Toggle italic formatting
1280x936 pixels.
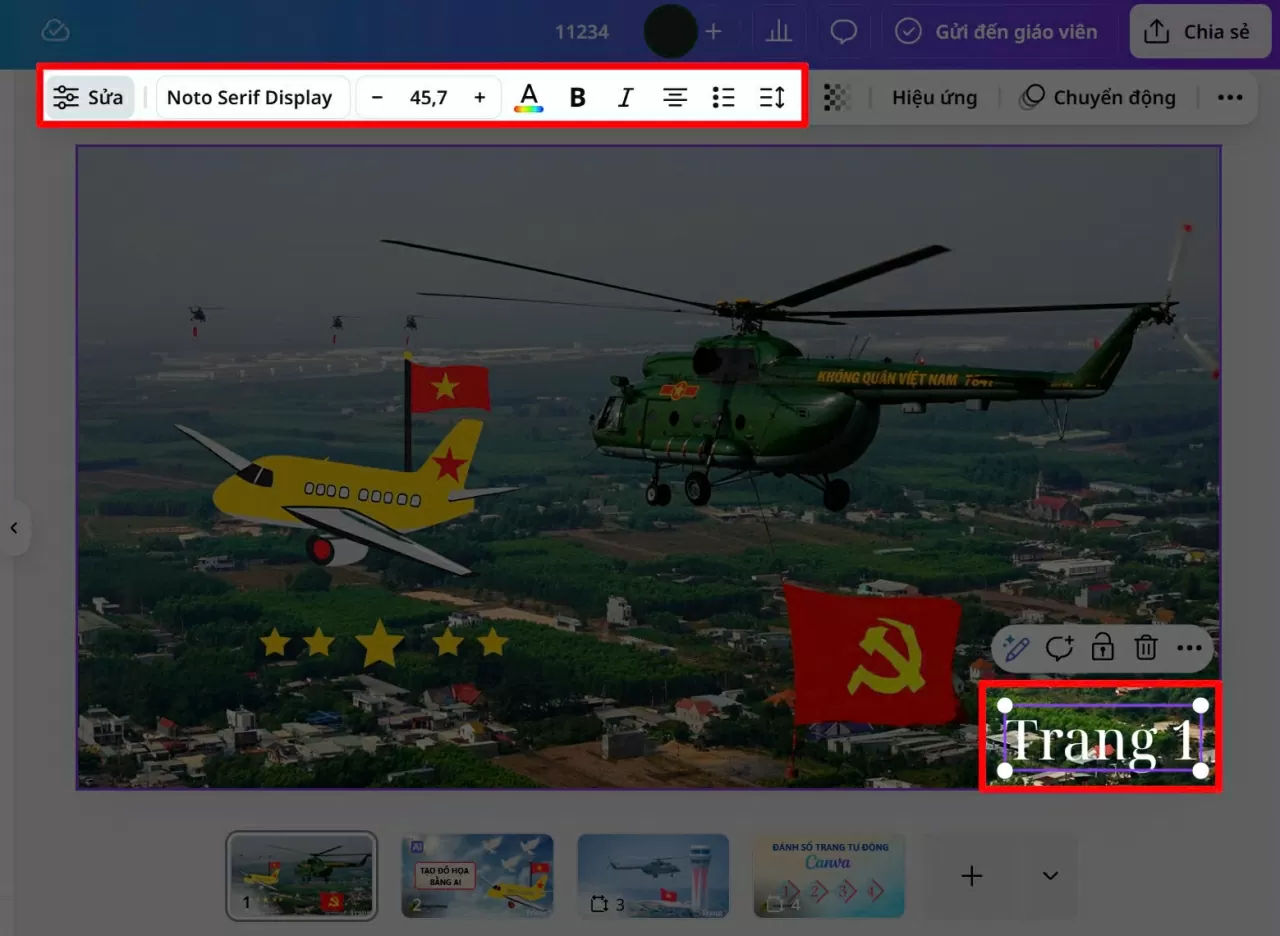point(625,97)
